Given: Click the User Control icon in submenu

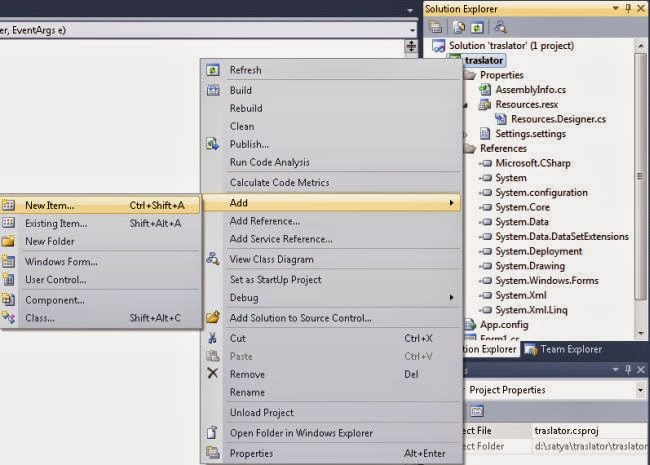Looking at the screenshot, I should (x=8, y=279).
